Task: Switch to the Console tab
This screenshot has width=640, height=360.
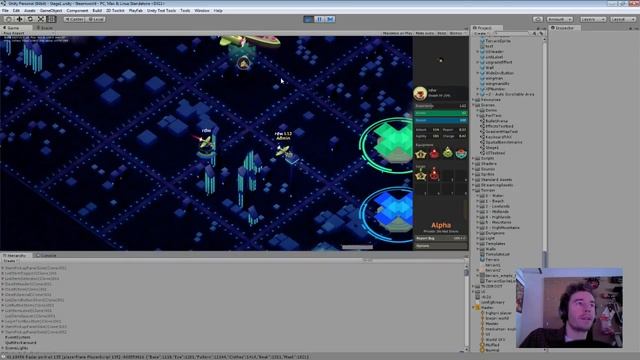Action: click(x=46, y=256)
